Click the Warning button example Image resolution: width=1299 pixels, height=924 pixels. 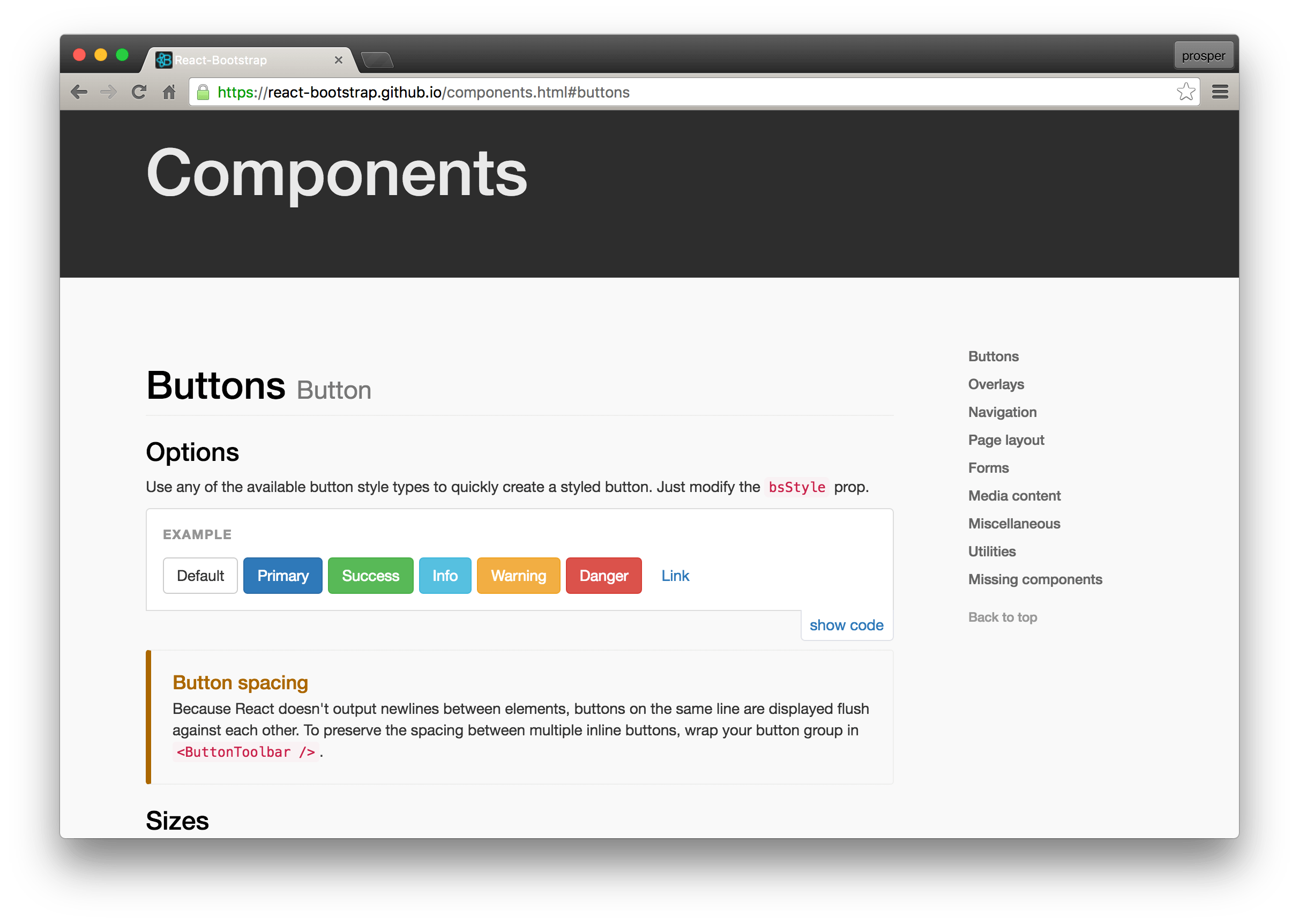coord(518,575)
